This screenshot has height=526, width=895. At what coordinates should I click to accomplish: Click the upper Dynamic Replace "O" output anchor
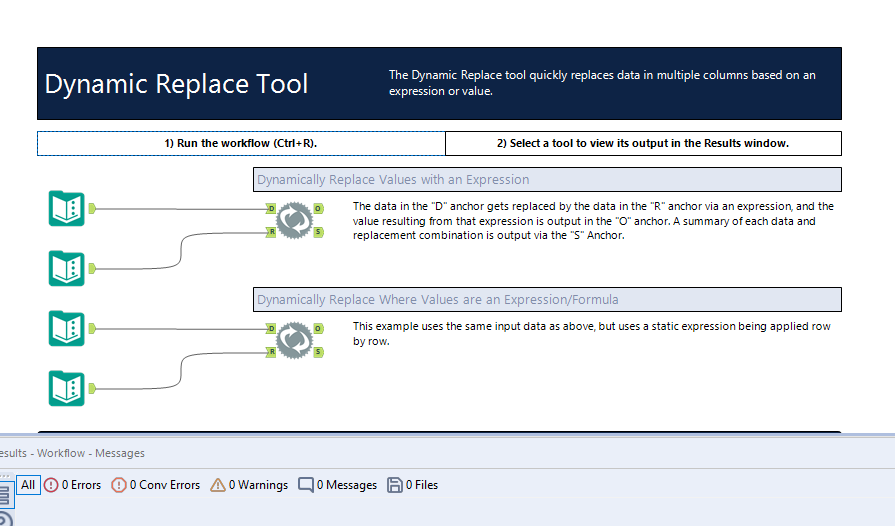coord(318,208)
